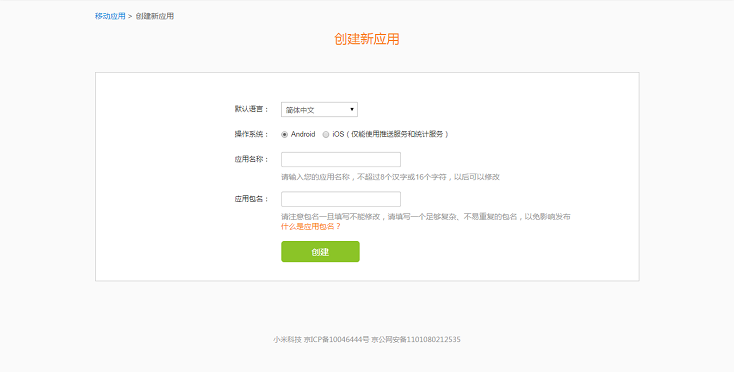Click the 创建新应用 breadcrumb text
The width and height of the screenshot is (734, 372).
click(155, 16)
